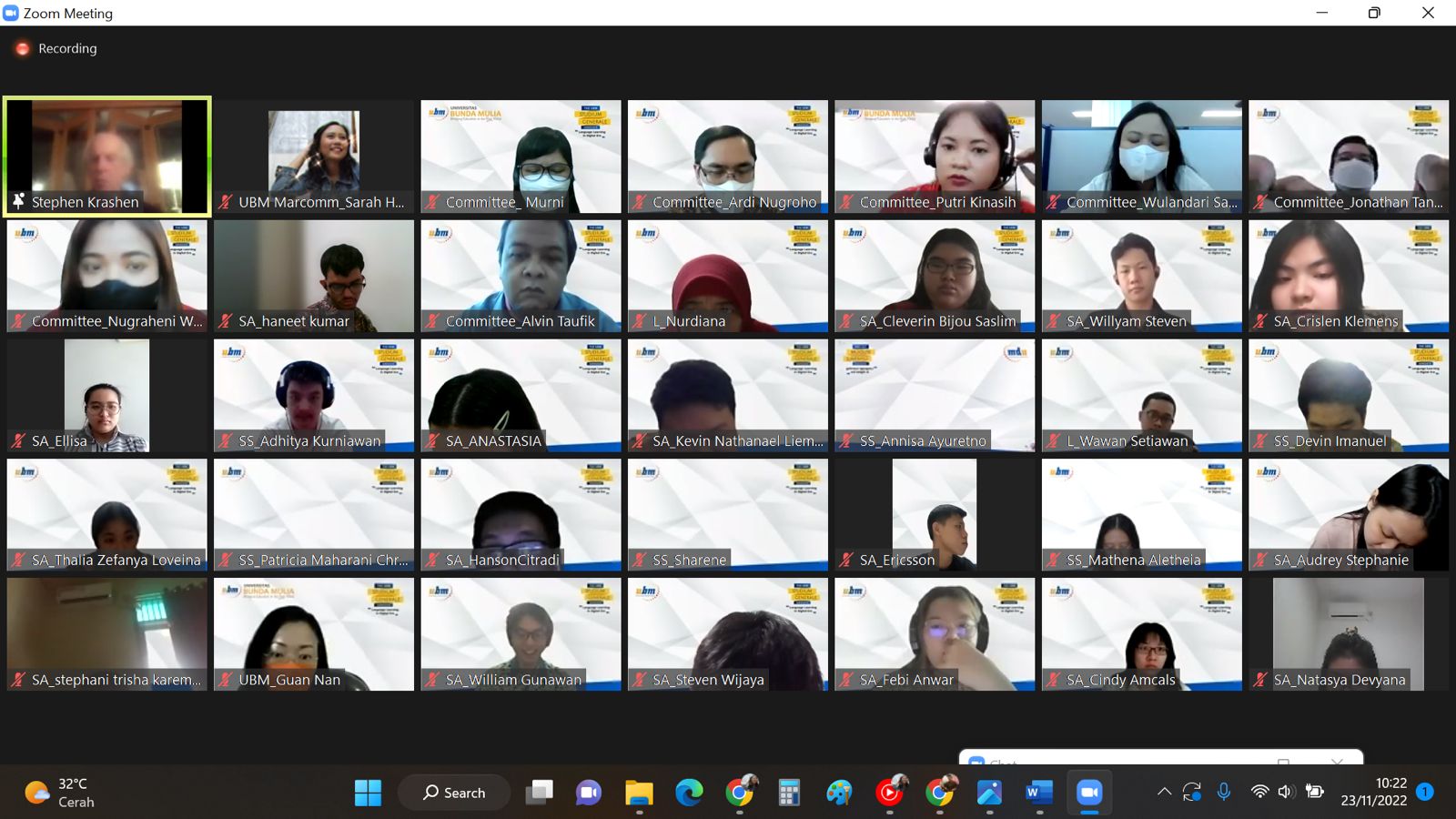The width and height of the screenshot is (1456, 819).
Task: Open the Photos app in taskbar
Action: pyautogui.click(x=989, y=793)
